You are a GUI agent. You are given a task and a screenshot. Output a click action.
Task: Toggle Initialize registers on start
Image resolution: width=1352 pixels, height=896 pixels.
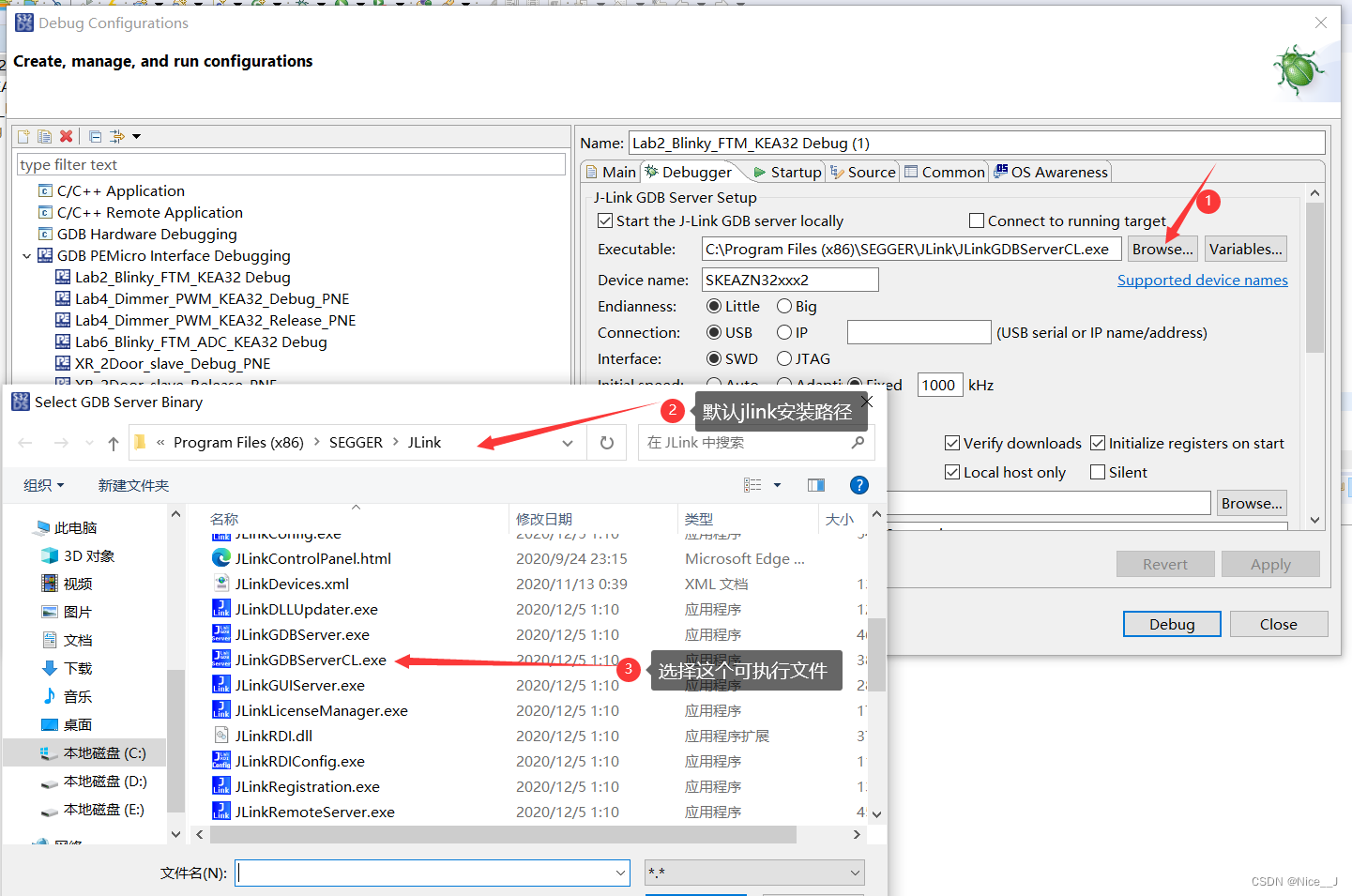(x=1098, y=443)
